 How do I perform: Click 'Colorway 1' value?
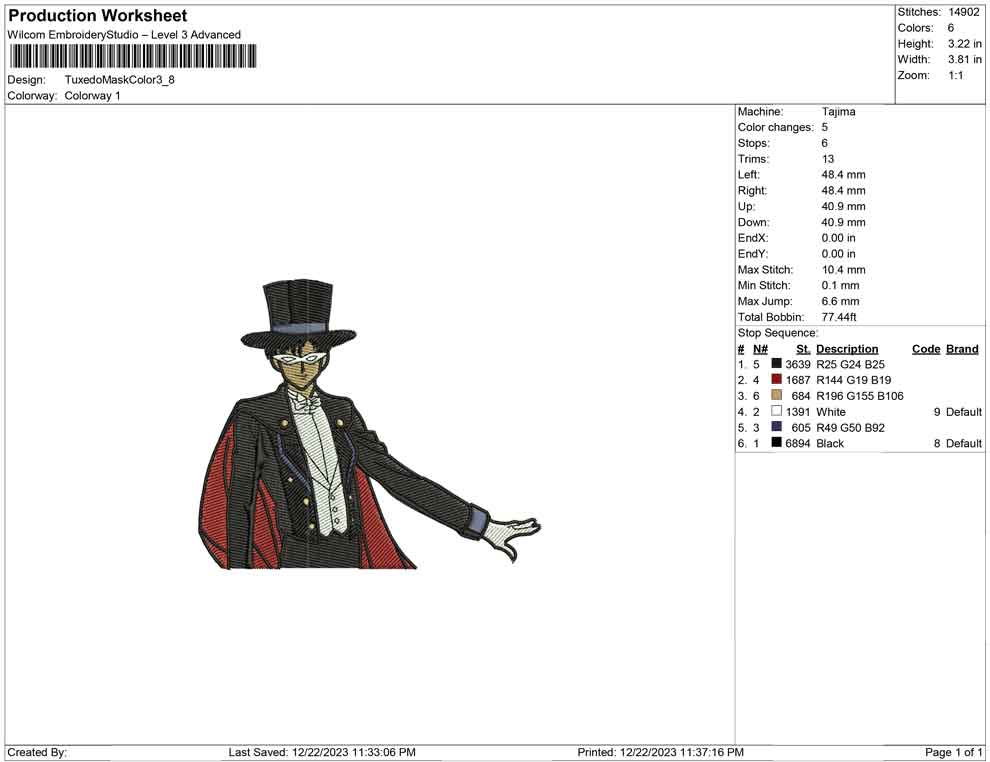[92, 96]
